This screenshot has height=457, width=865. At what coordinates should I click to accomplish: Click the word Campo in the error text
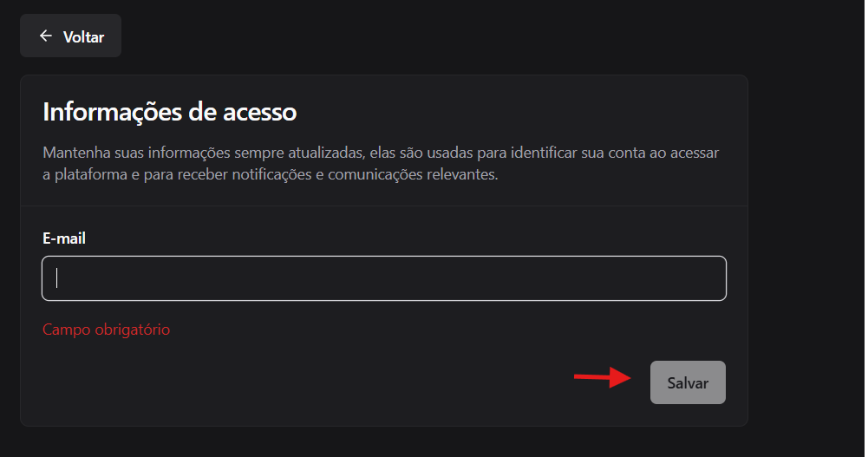click(67, 330)
